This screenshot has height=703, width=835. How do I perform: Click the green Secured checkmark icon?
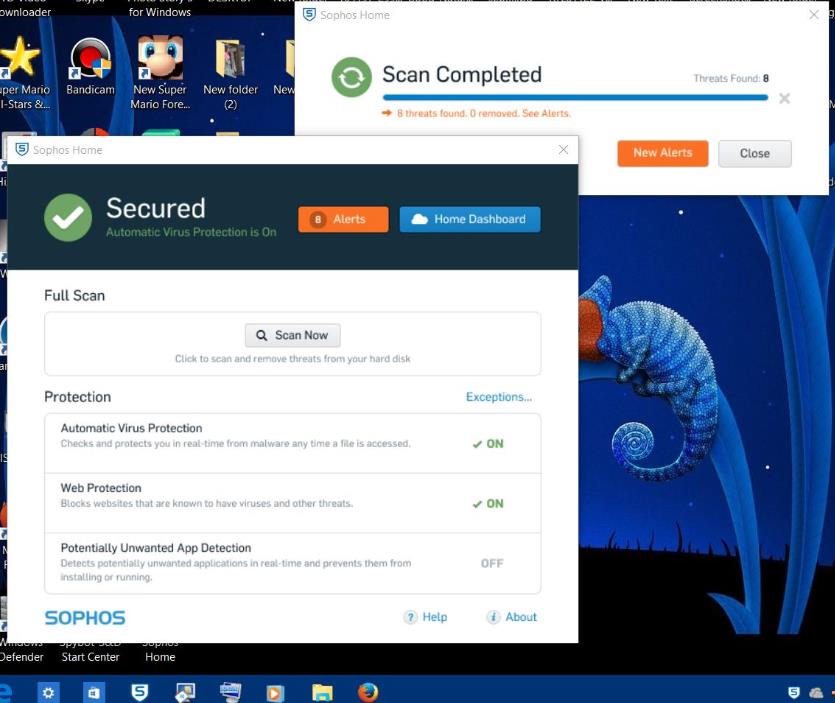(x=68, y=218)
